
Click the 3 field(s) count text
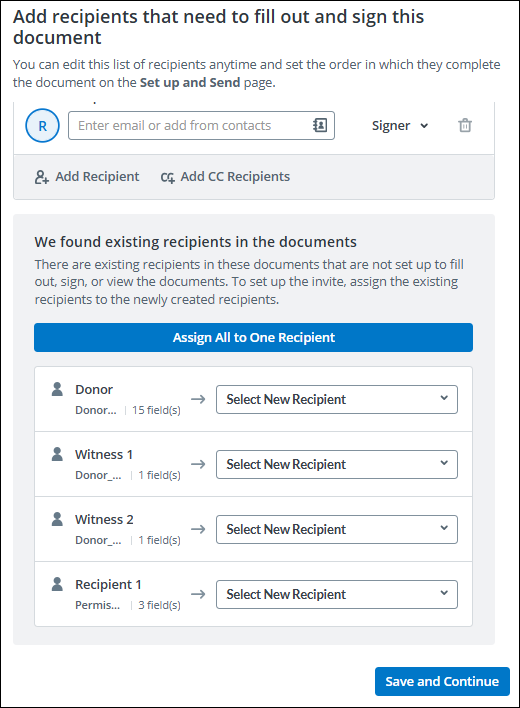(x=159, y=605)
